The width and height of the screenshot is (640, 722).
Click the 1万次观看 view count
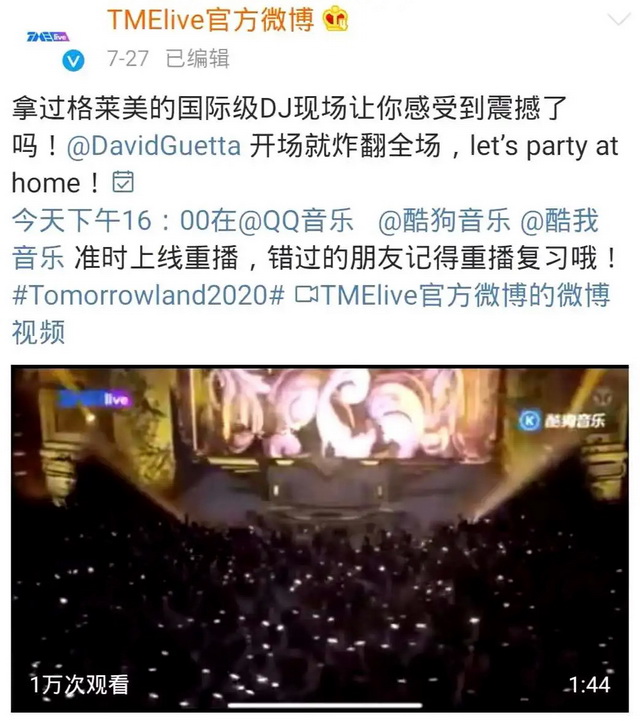click(80, 685)
